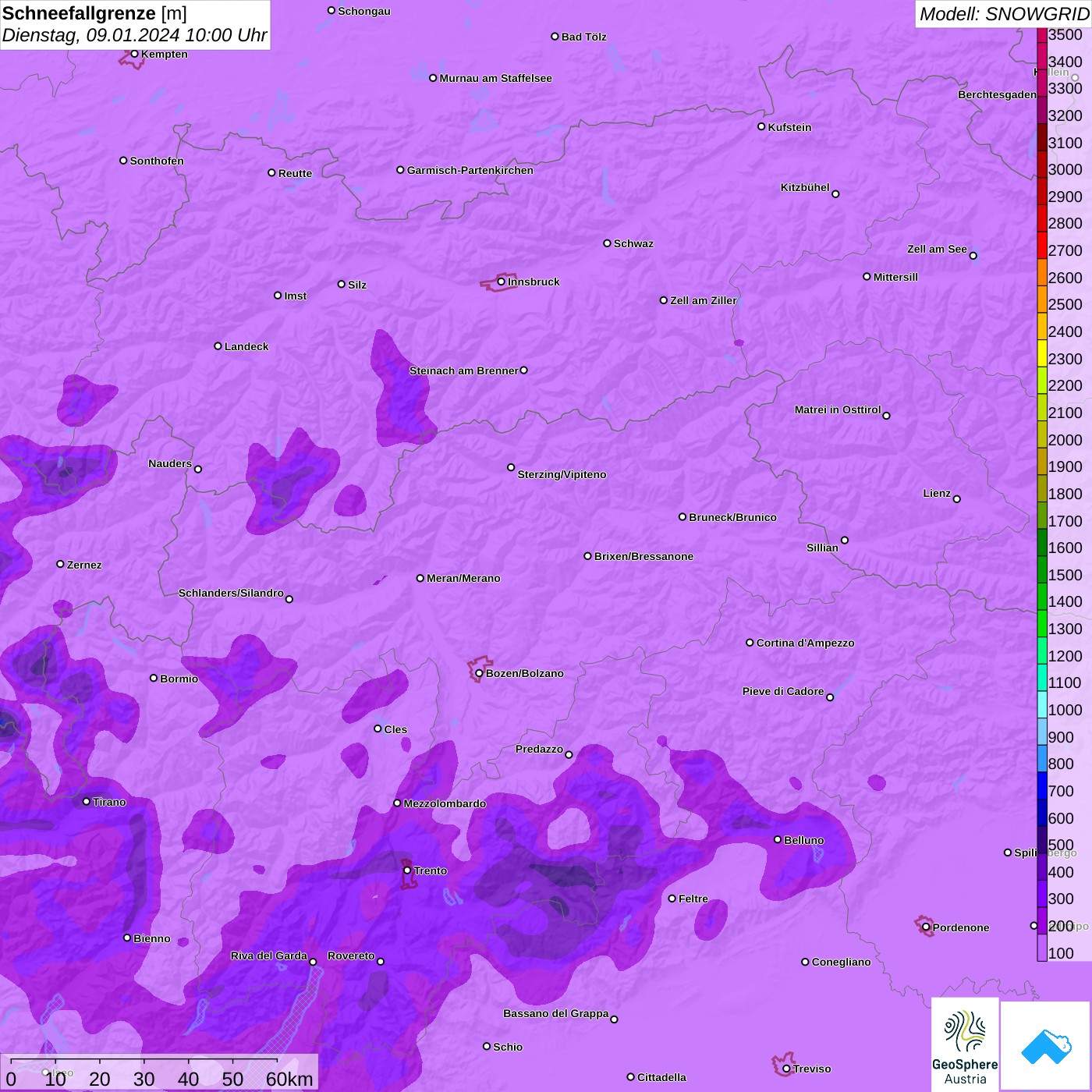Screen dimensions: 1092x1092
Task: Select the Kufstein location marker
Action: pos(761,126)
